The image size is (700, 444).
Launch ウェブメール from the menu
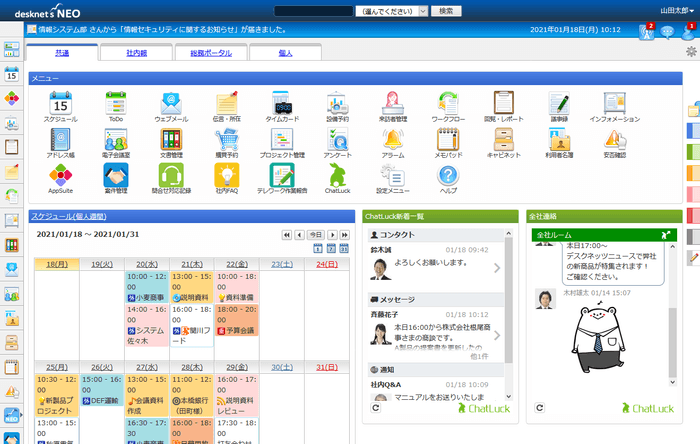[170, 103]
